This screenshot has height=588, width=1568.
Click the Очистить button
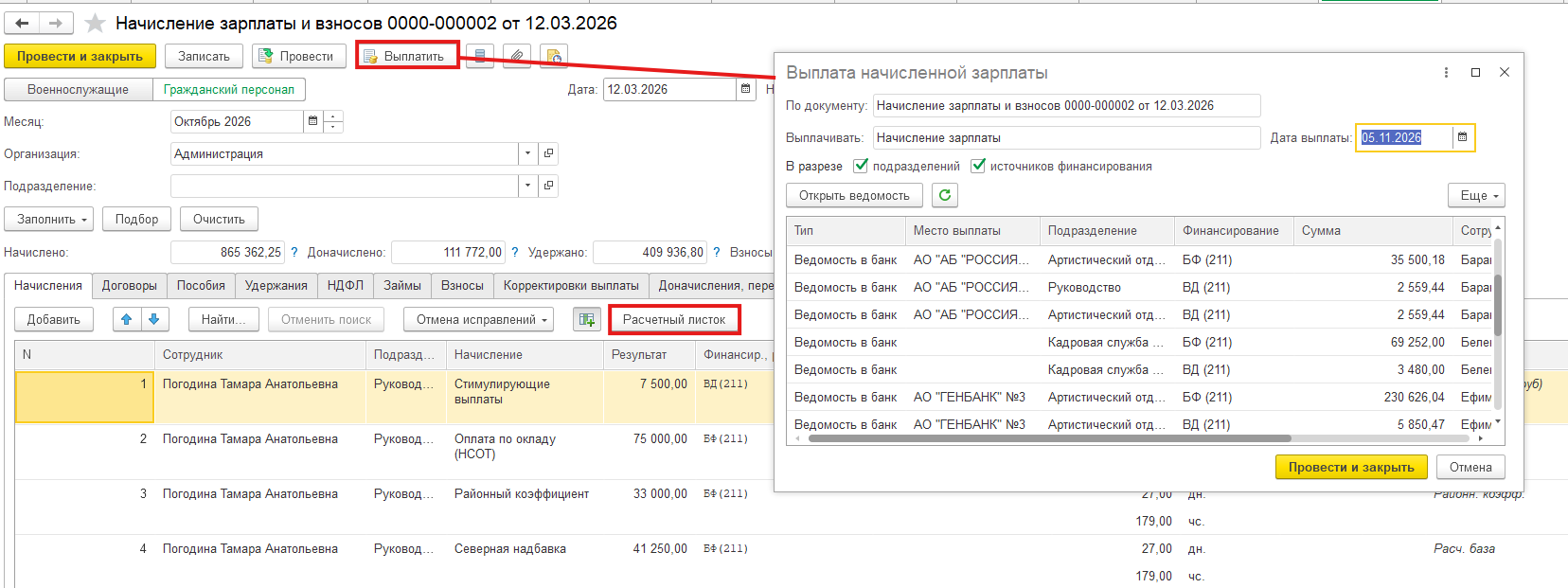coord(219,219)
